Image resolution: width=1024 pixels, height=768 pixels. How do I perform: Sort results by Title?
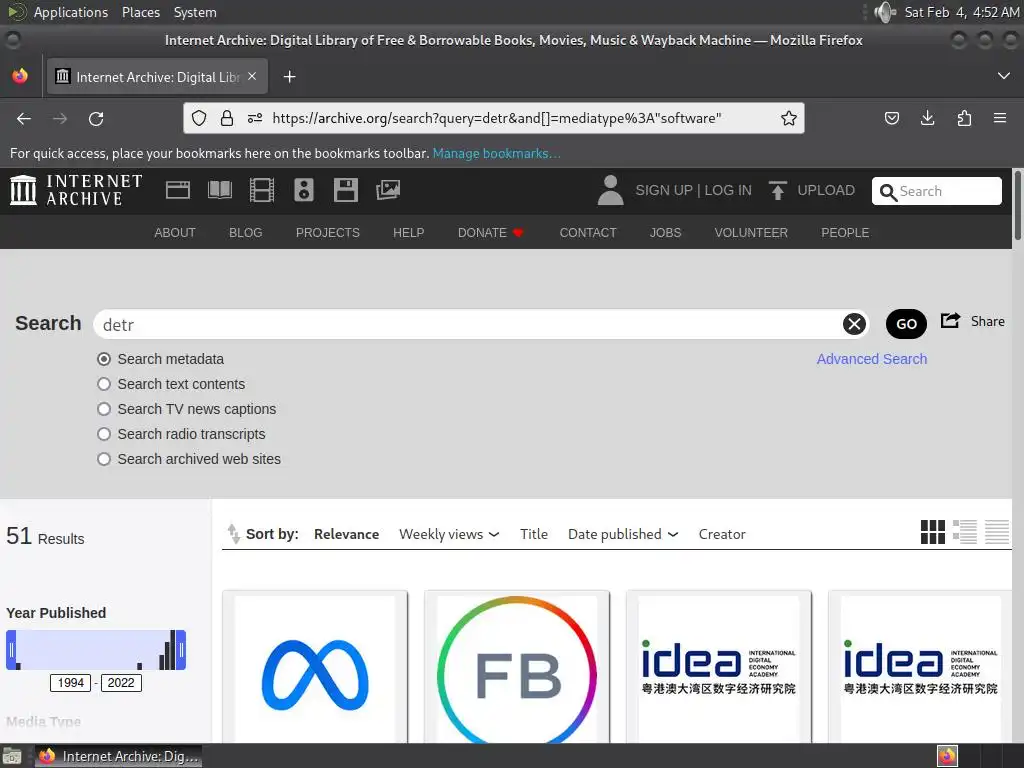(x=534, y=534)
